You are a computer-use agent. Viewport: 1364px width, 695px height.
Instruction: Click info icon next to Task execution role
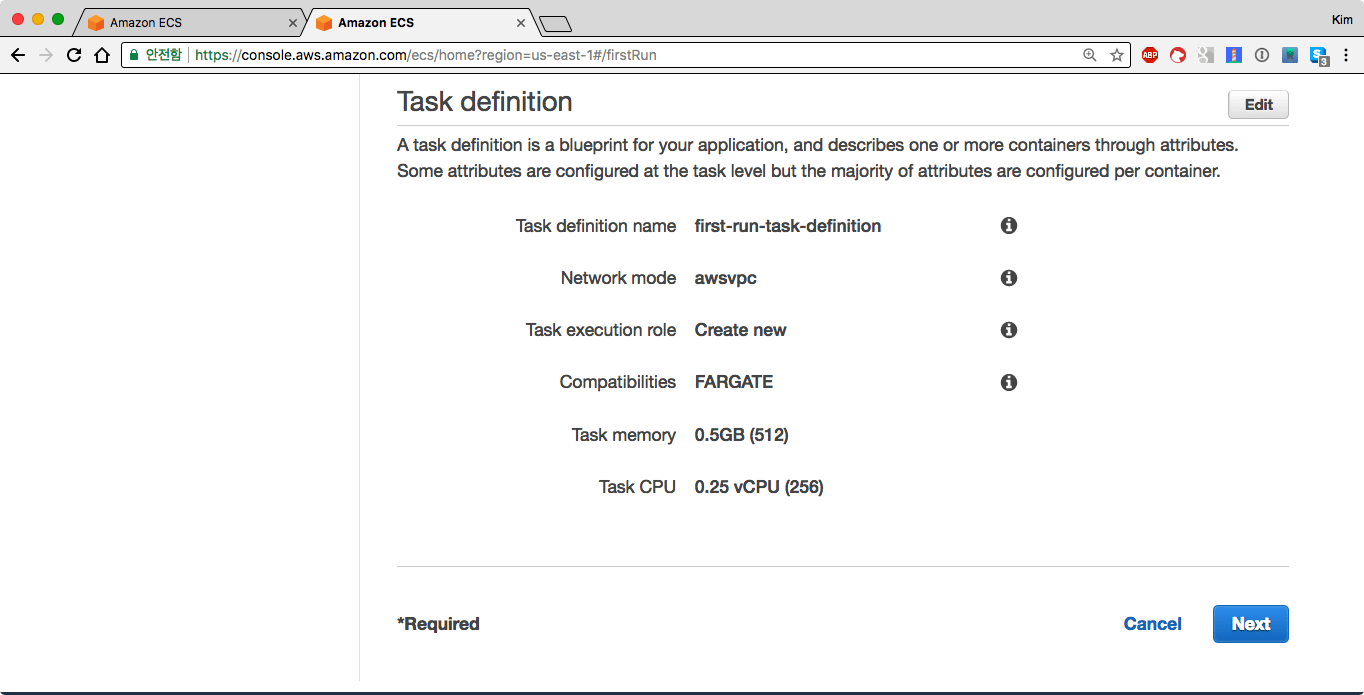1009,330
